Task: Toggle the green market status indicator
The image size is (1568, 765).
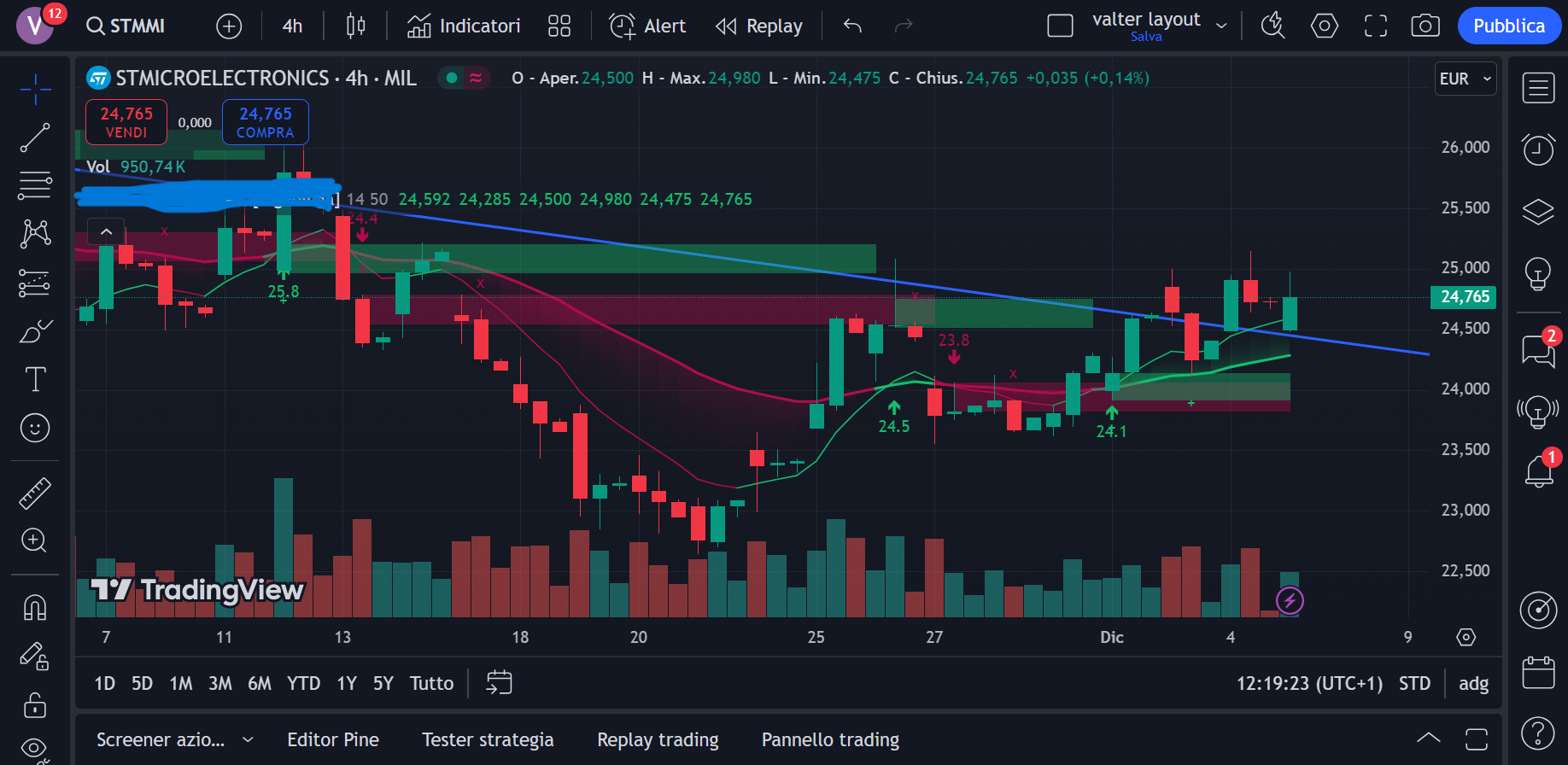Action: coord(452,78)
